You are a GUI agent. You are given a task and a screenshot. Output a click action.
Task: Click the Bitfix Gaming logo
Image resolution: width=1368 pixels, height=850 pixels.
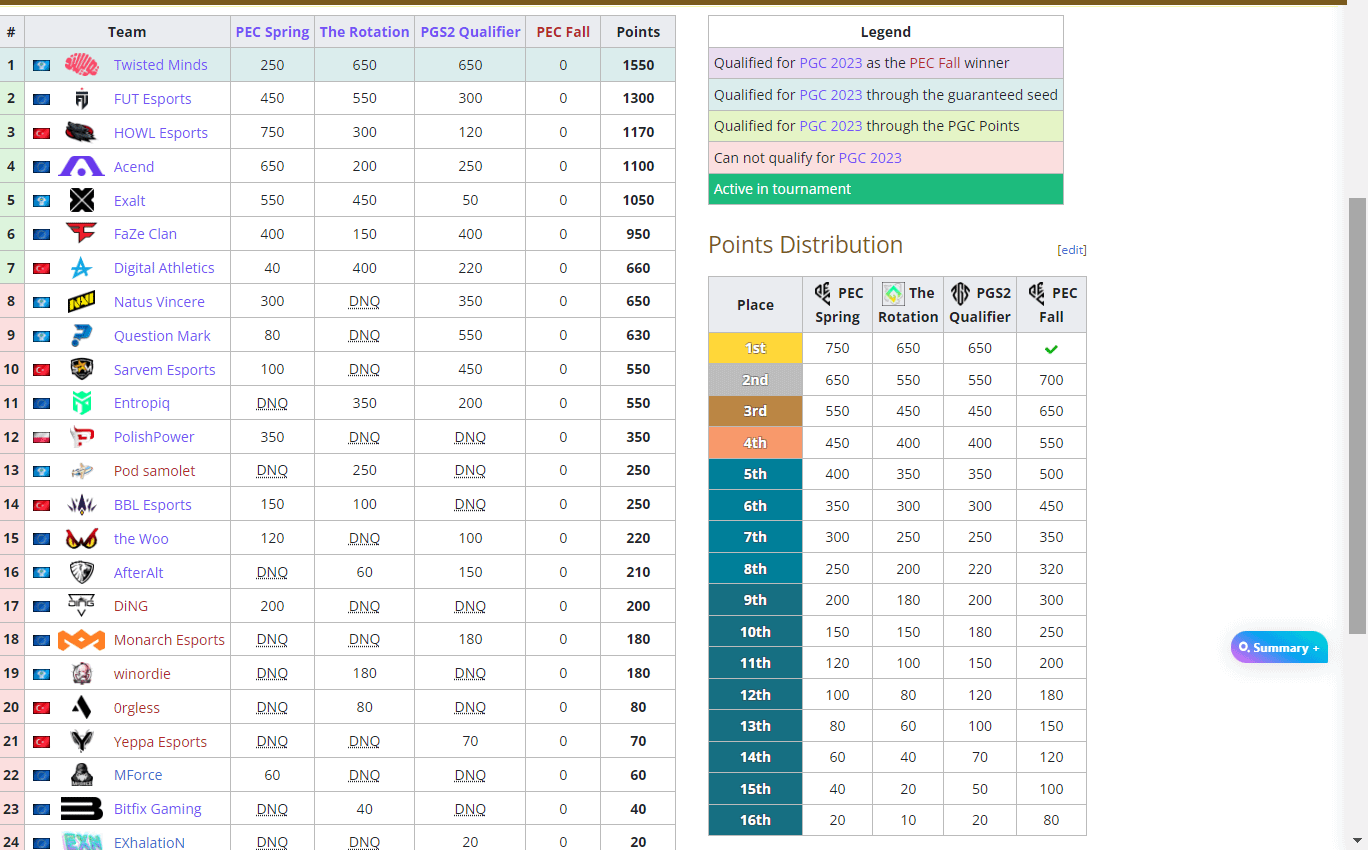82,809
